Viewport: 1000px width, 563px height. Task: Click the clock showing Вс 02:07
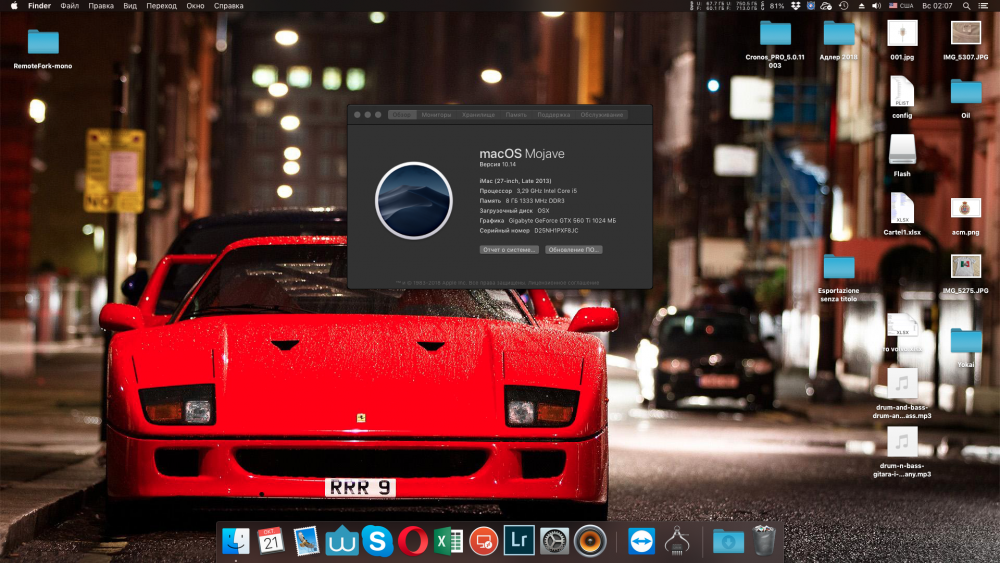pyautogui.click(x=938, y=6)
